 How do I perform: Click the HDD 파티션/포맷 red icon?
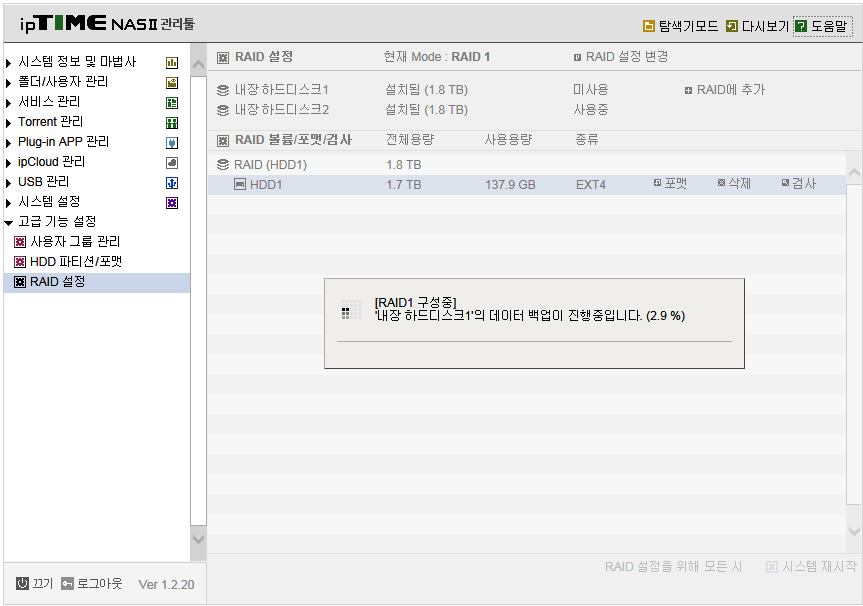(x=20, y=261)
